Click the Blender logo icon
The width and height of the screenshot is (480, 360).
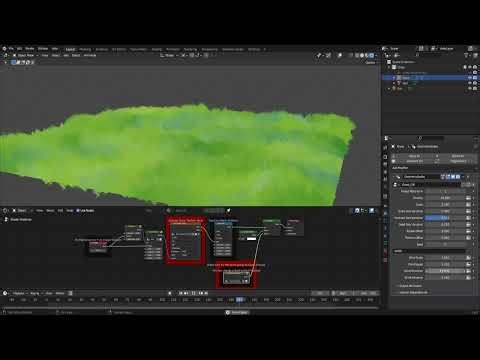pyautogui.click(x=4, y=49)
